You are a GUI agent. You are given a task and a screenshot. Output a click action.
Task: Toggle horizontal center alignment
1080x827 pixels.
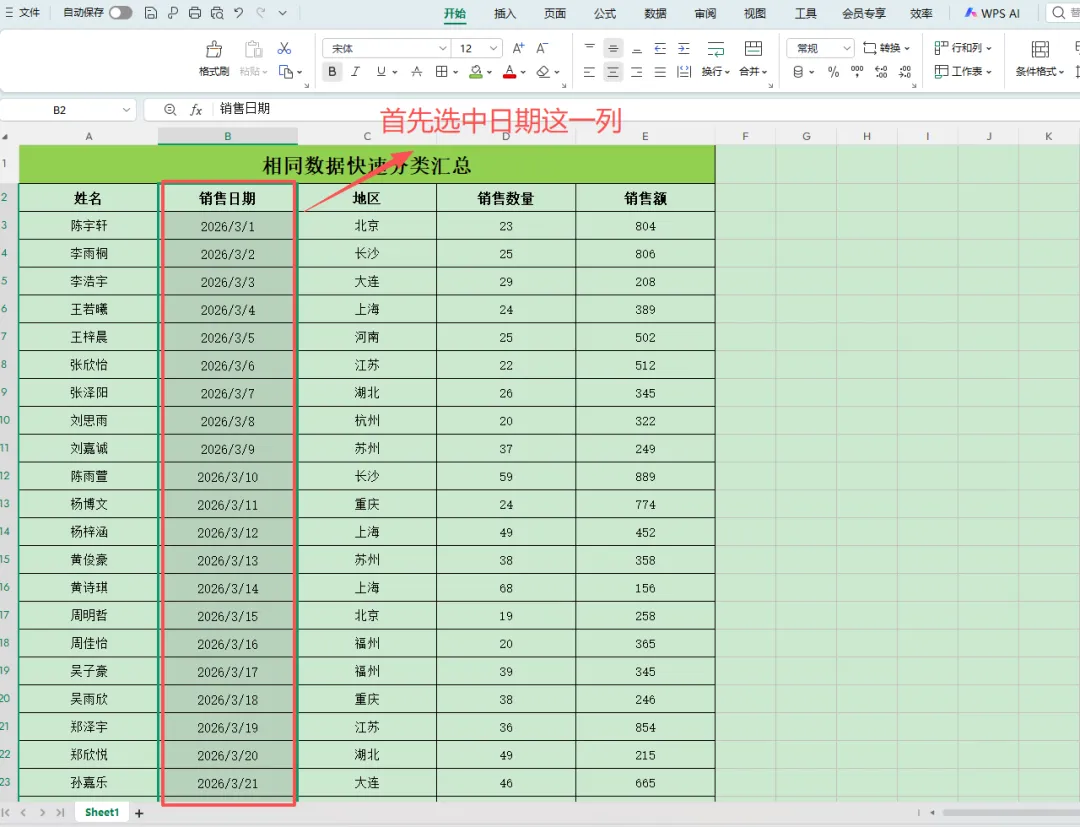coord(613,72)
